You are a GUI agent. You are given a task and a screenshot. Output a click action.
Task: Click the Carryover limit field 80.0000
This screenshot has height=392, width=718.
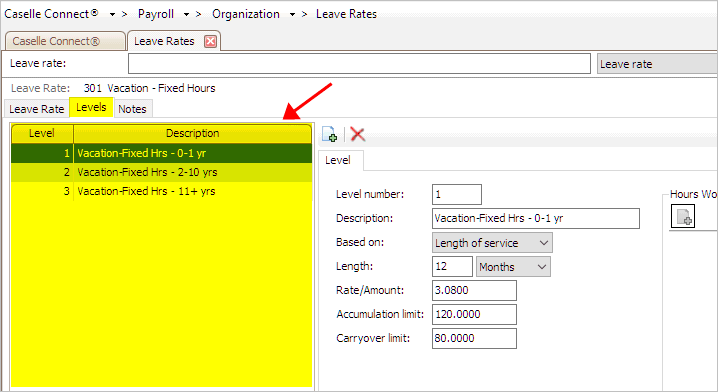[474, 338]
